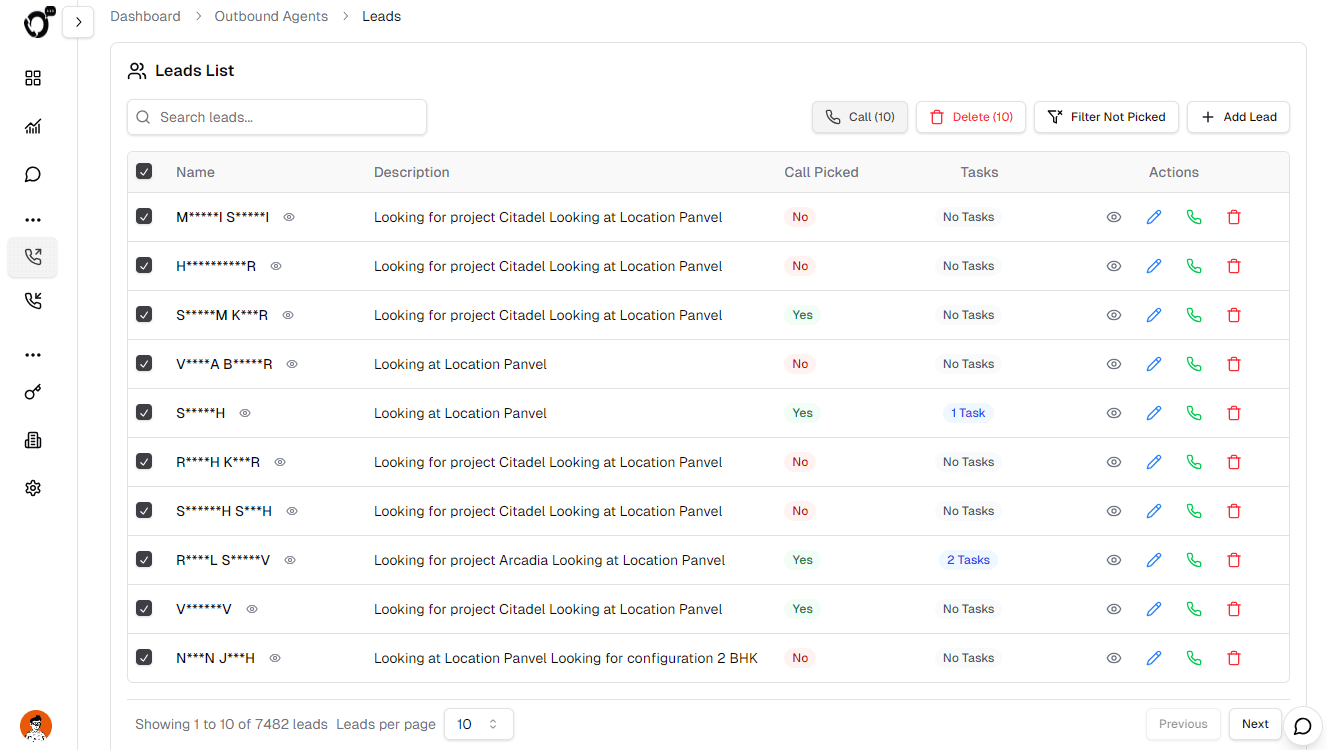The image size is (1327, 750).
Task: Start a call for lead R****L S*****V
Action: click(1194, 559)
